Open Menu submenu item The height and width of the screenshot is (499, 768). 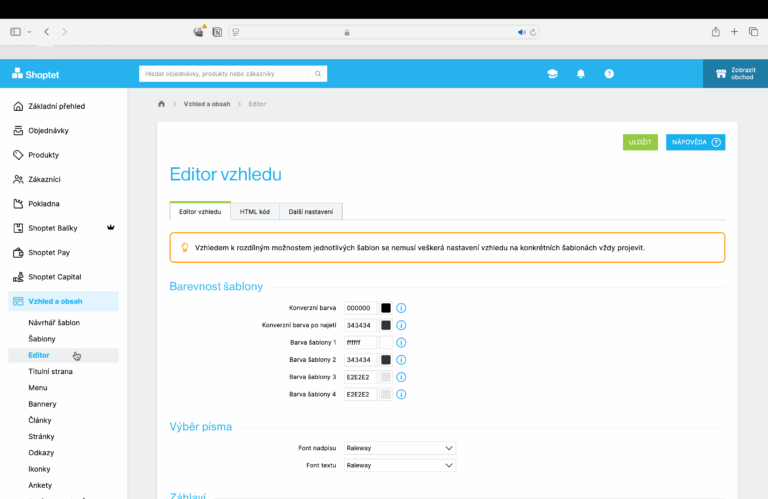[x=38, y=388]
